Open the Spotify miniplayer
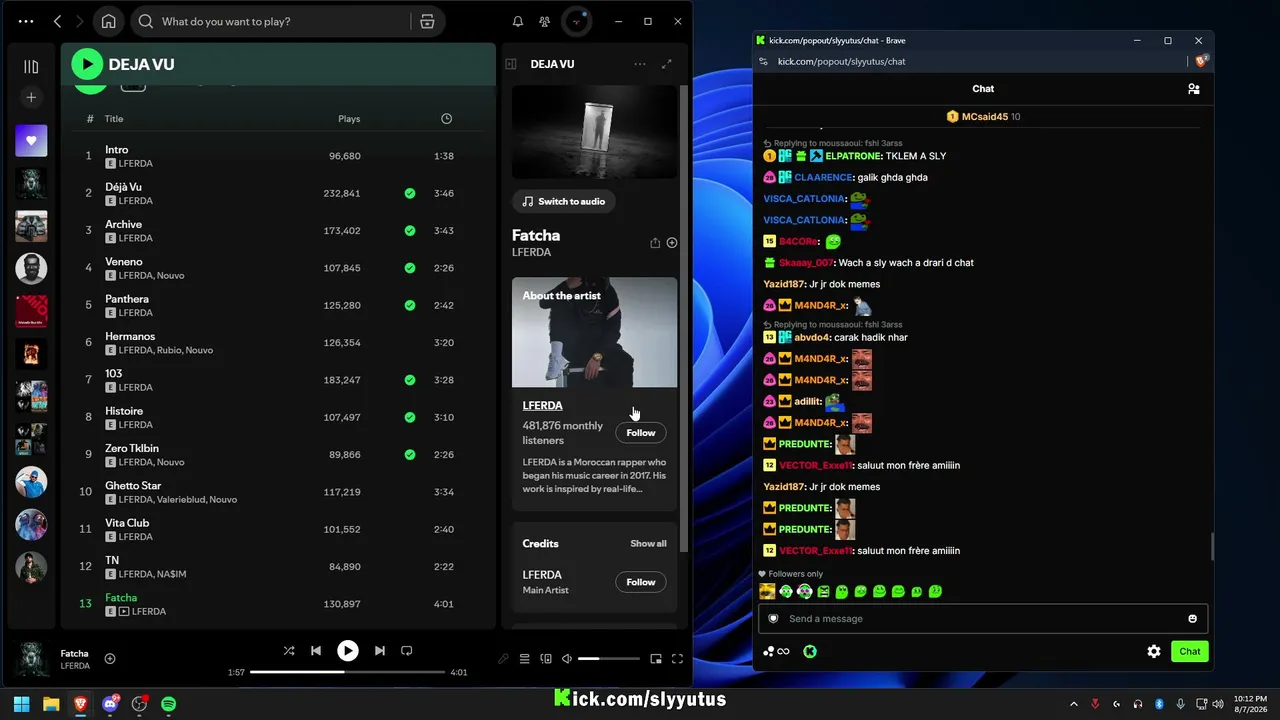 point(656,659)
